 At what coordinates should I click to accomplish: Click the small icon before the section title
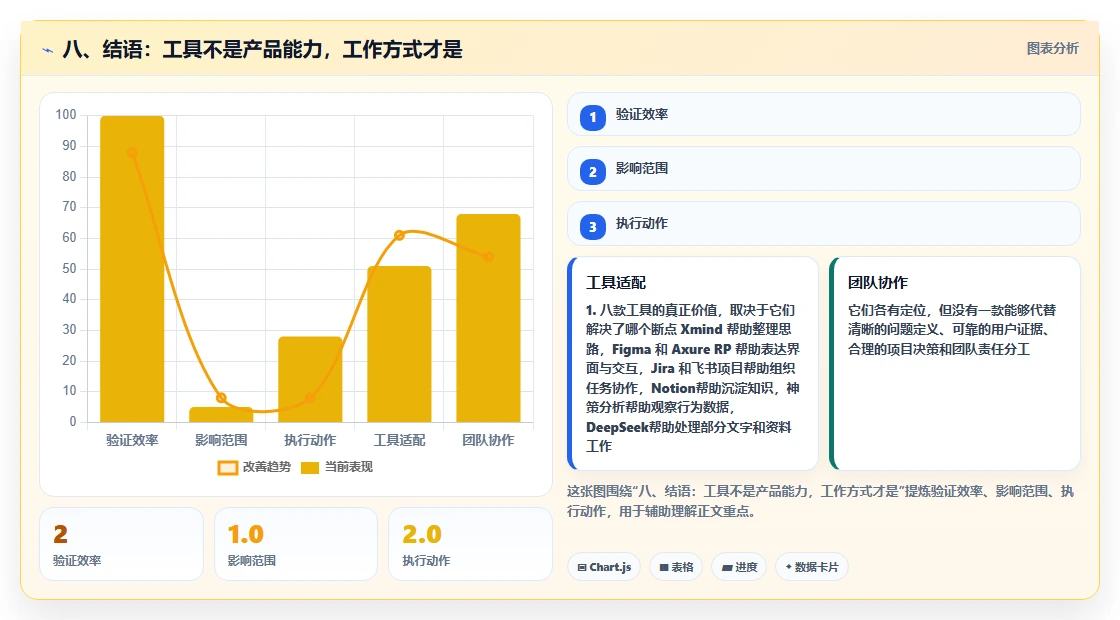click(x=48, y=50)
